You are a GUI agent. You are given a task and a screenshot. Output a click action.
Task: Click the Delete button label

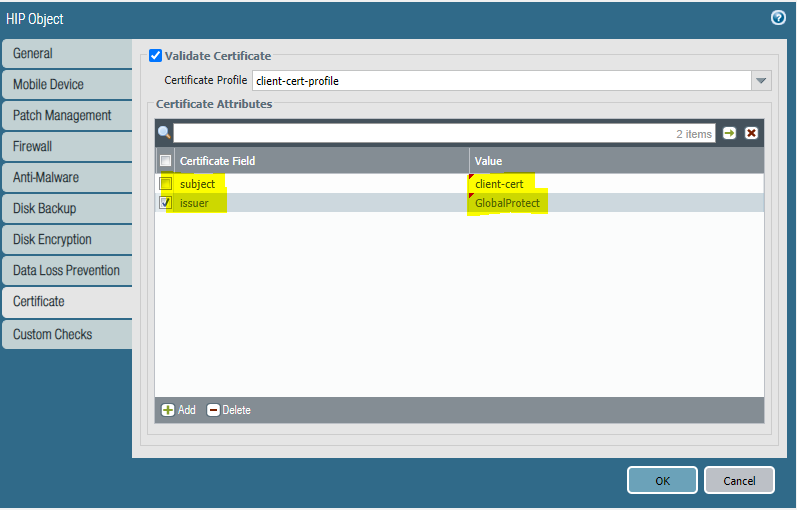coord(236,410)
